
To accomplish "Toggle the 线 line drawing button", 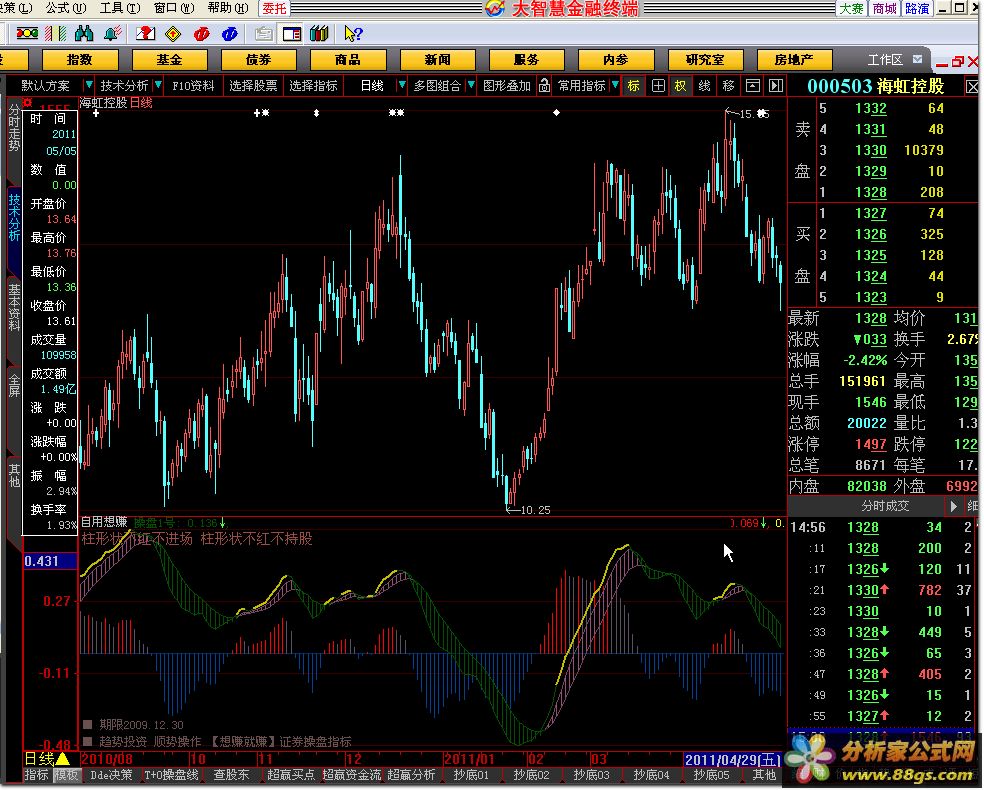I will 705,85.
